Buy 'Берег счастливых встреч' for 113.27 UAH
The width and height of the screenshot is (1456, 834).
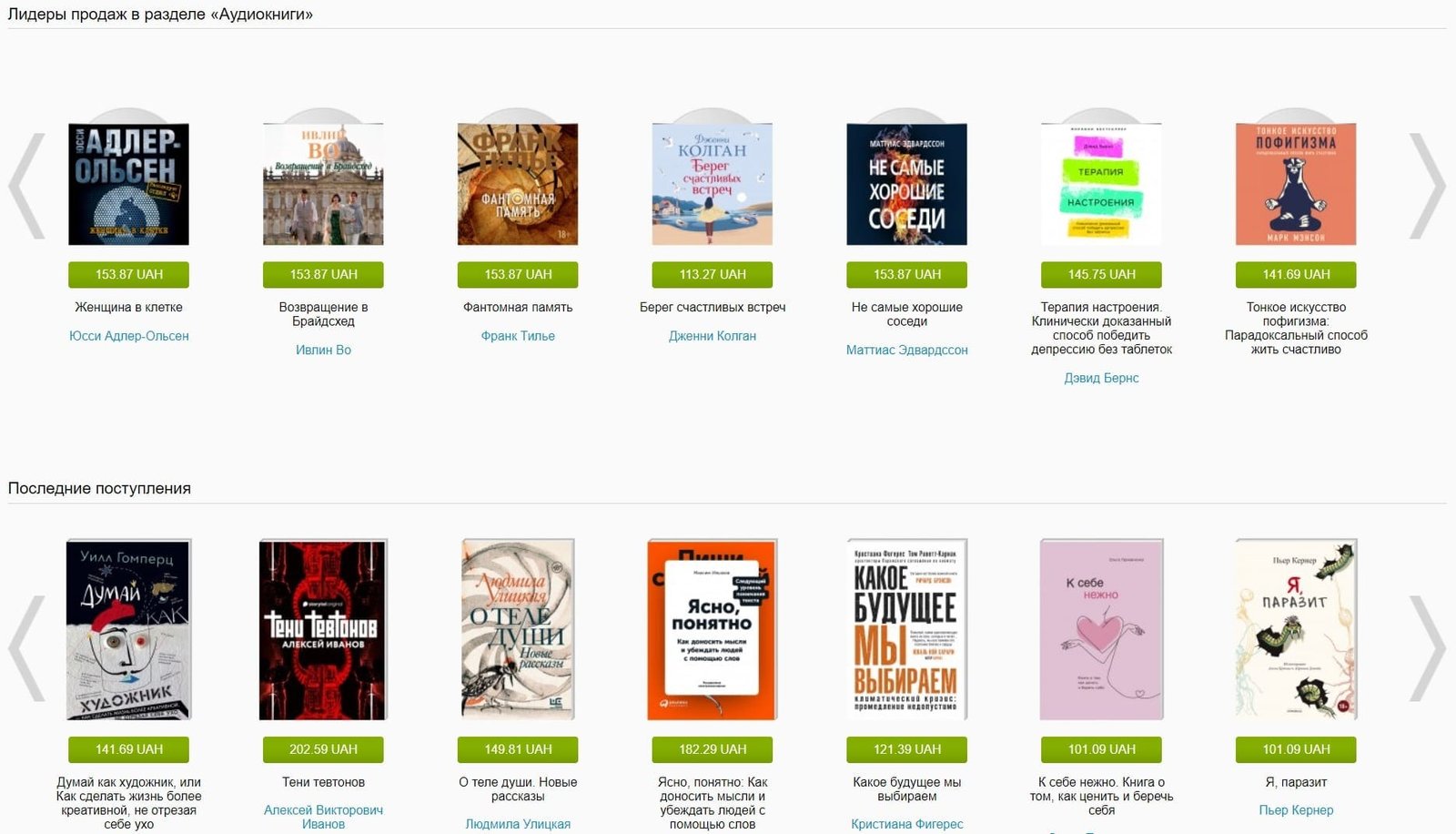713,274
